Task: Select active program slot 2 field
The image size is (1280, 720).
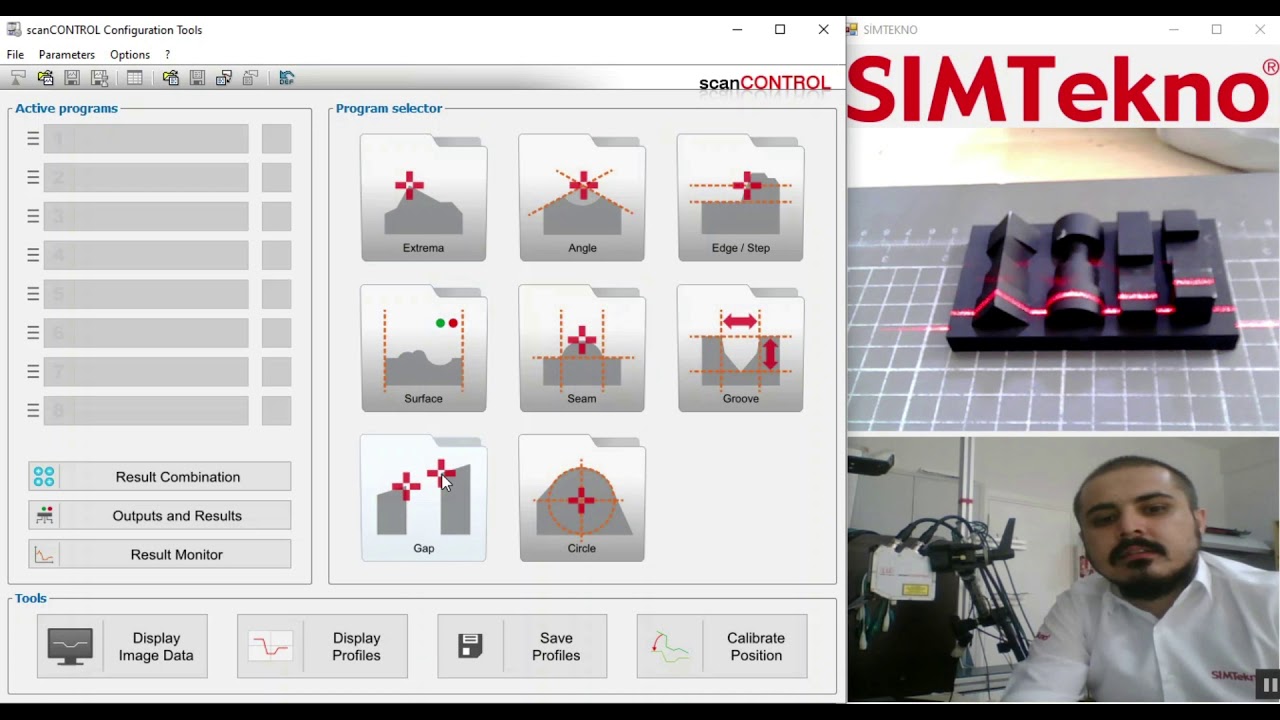Action: (146, 178)
